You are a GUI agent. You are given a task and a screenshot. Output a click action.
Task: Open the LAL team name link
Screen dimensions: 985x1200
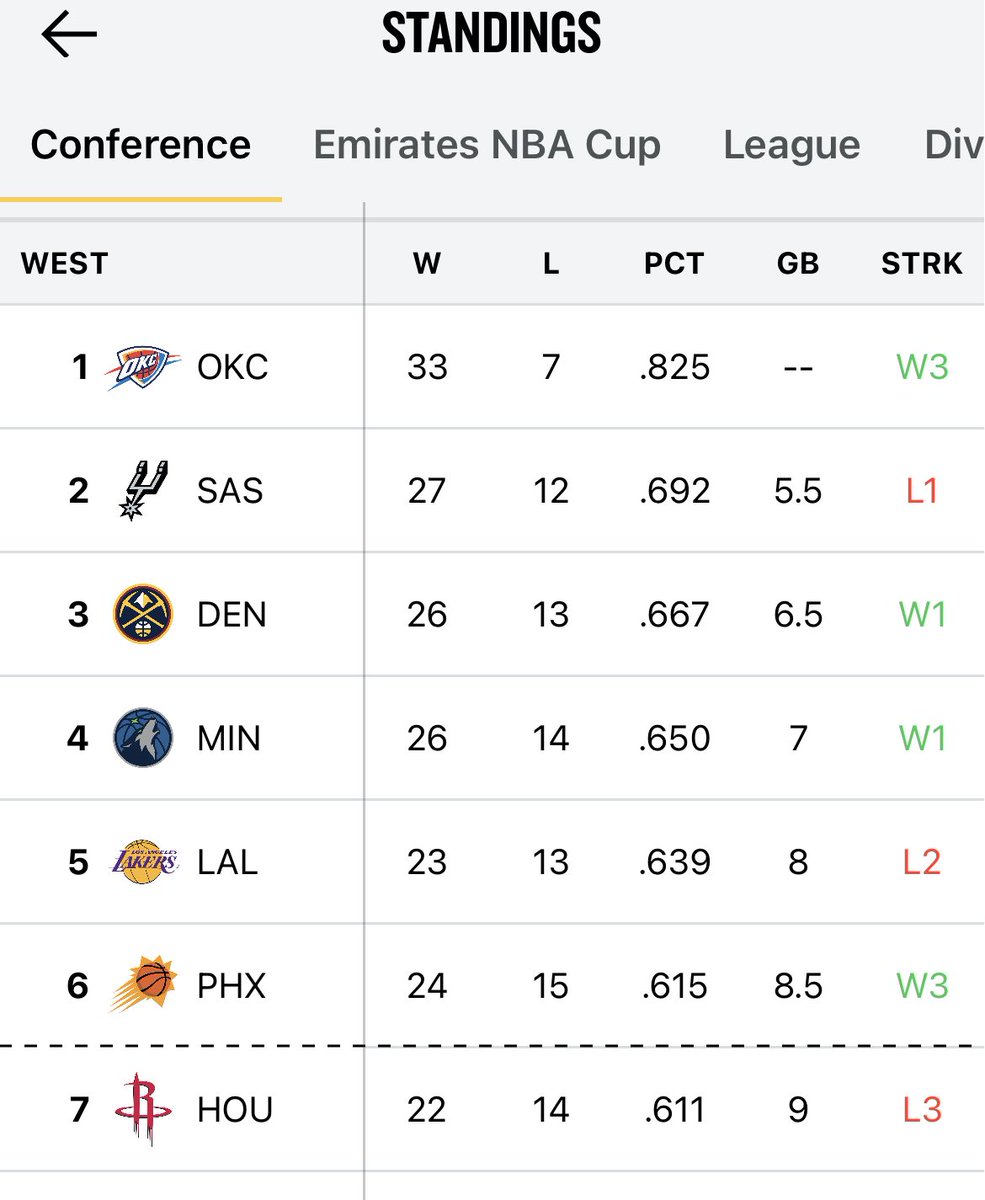(227, 862)
